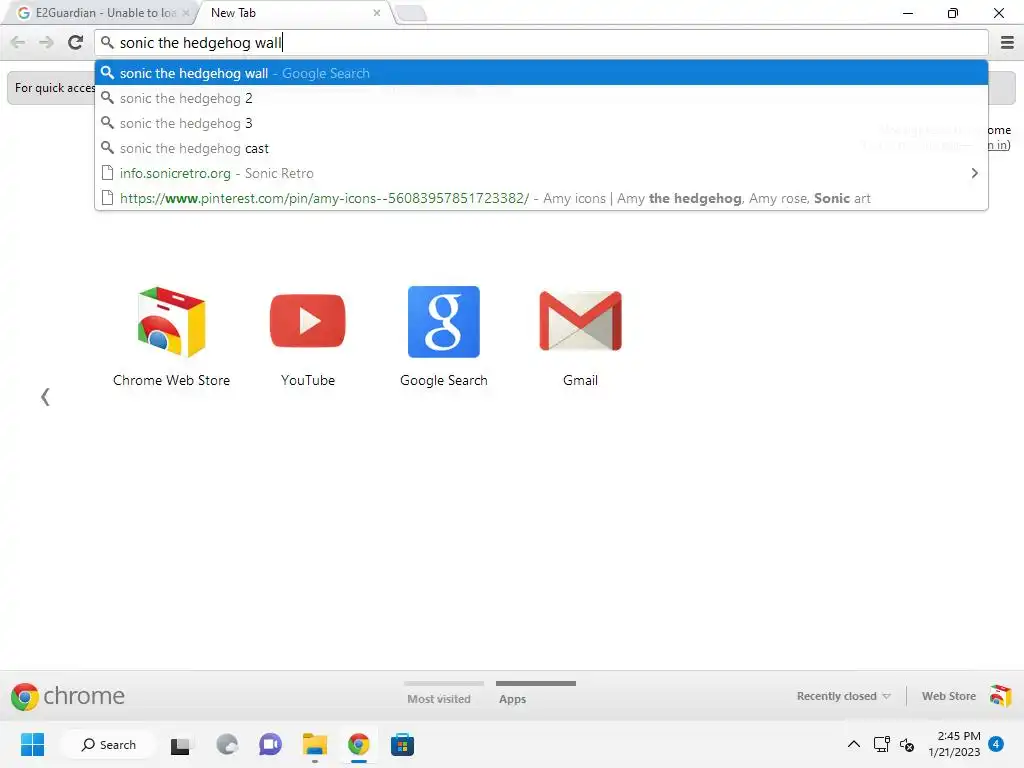
Task: Choose suggestion 'sonic the hedgehog cast'
Action: pyautogui.click(x=541, y=148)
